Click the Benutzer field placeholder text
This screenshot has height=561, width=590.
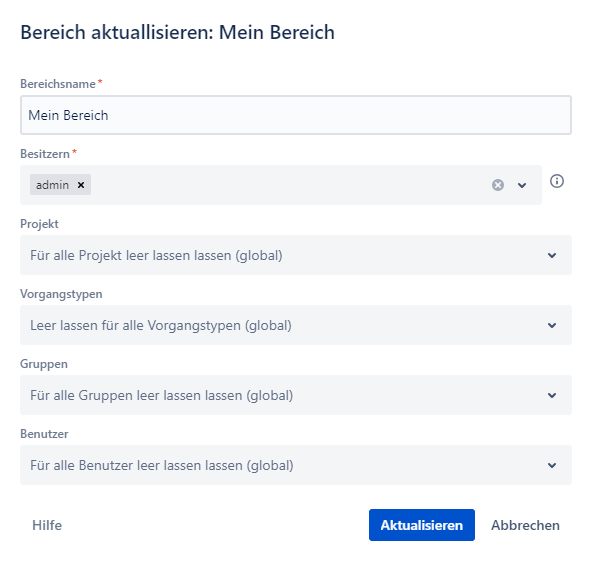tap(162, 465)
